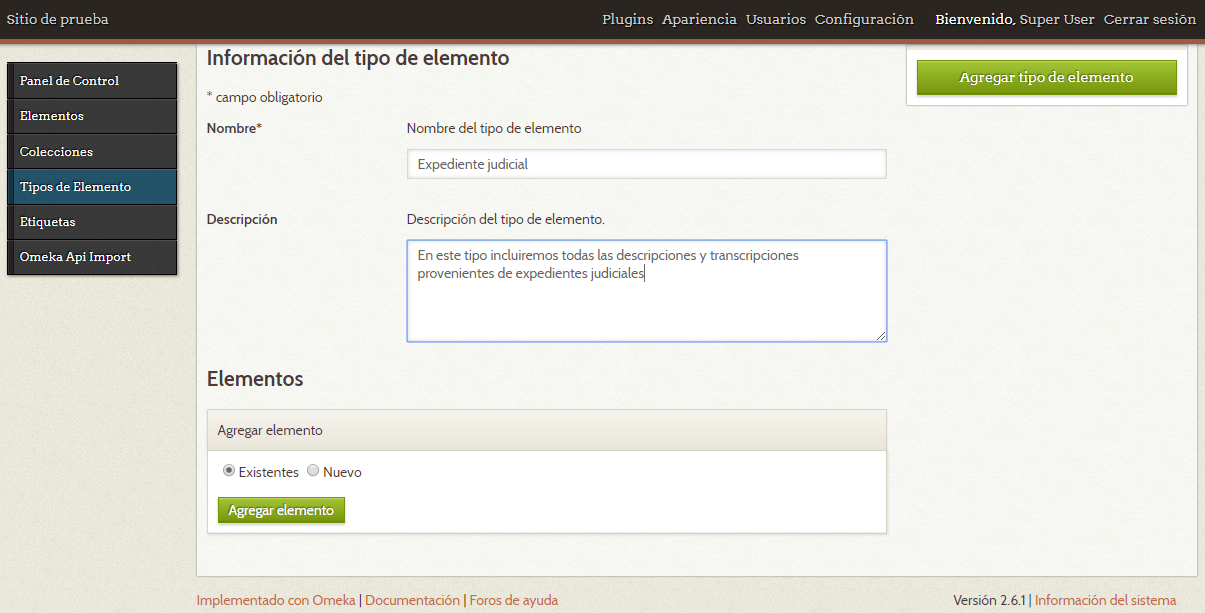Open the Documentación link
Screen dimensions: 1205x613
412,600
